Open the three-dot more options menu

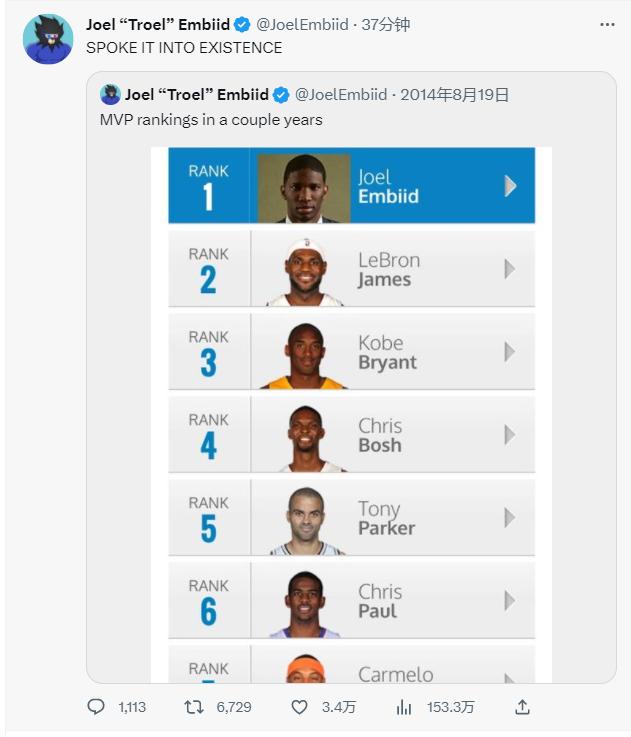607,24
